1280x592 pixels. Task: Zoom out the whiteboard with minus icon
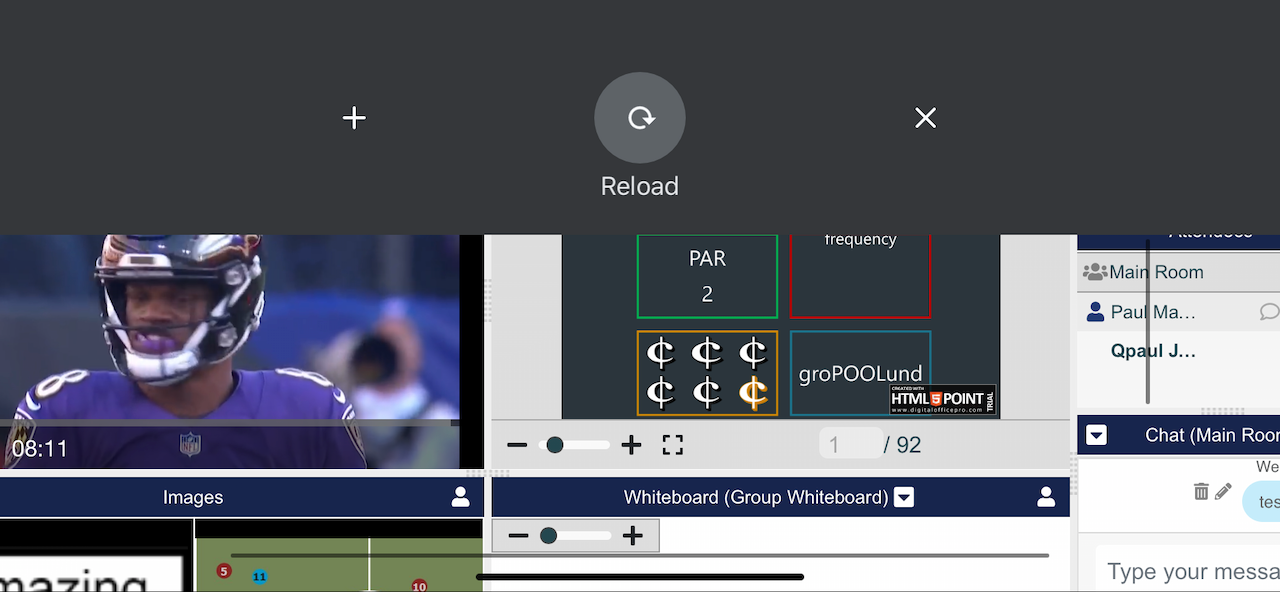click(x=517, y=536)
